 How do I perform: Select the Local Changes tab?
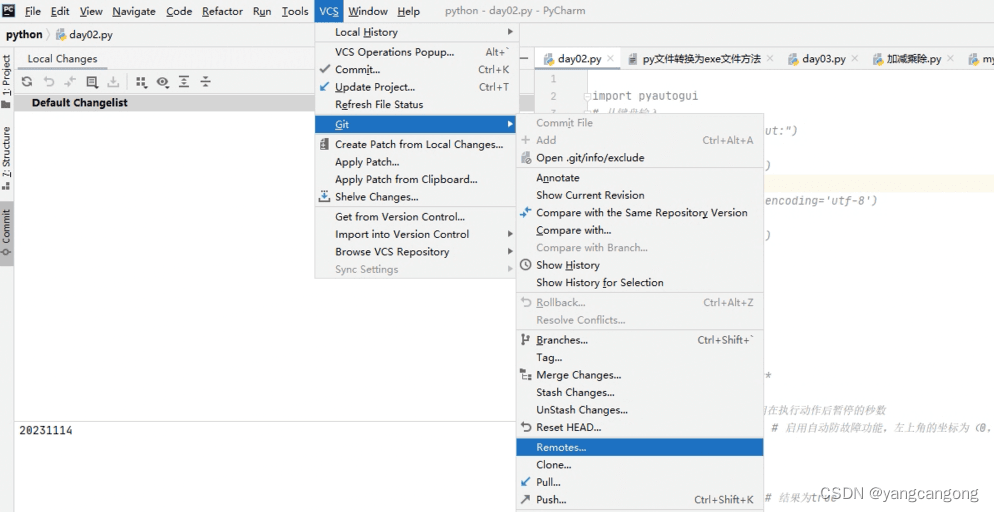click(62, 58)
